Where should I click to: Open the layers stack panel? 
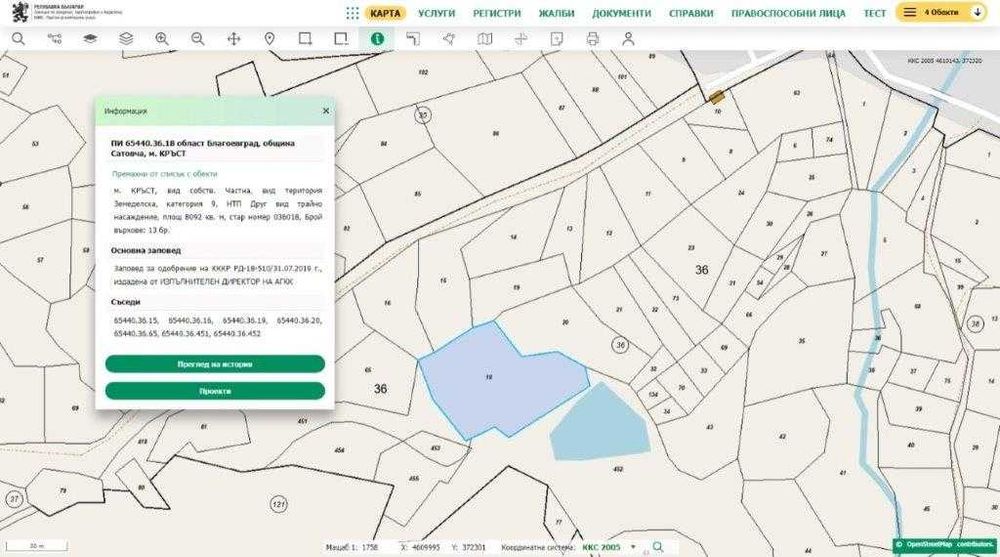click(126, 39)
